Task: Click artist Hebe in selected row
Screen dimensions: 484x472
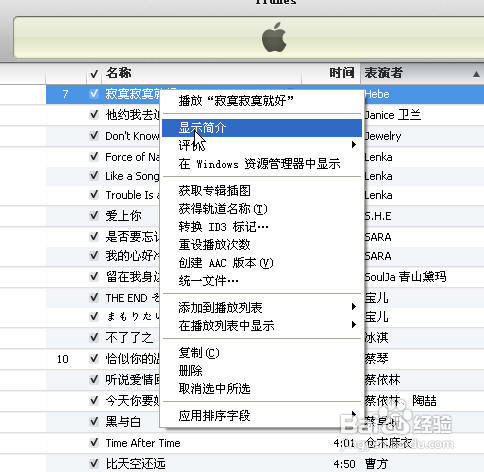Action: [x=377, y=94]
